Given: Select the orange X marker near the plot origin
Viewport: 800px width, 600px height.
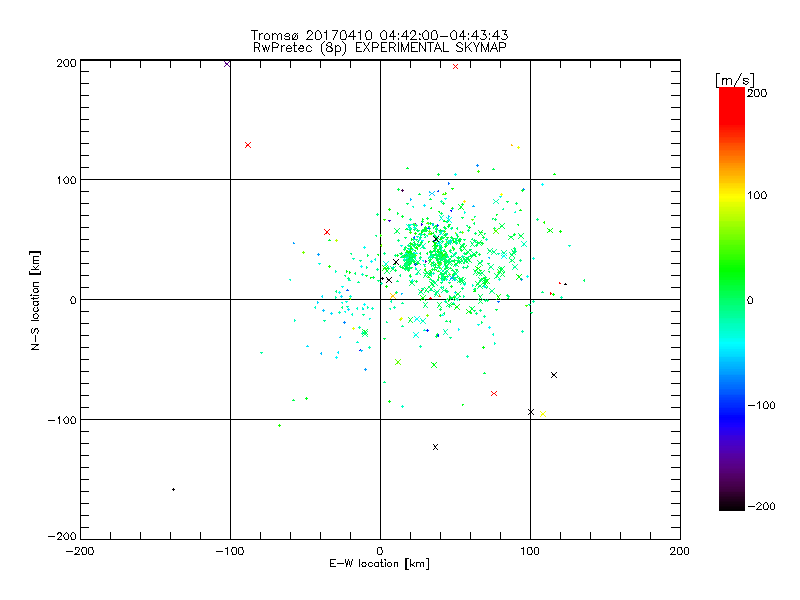Looking at the screenshot, I should pyautogui.click(x=392, y=296).
